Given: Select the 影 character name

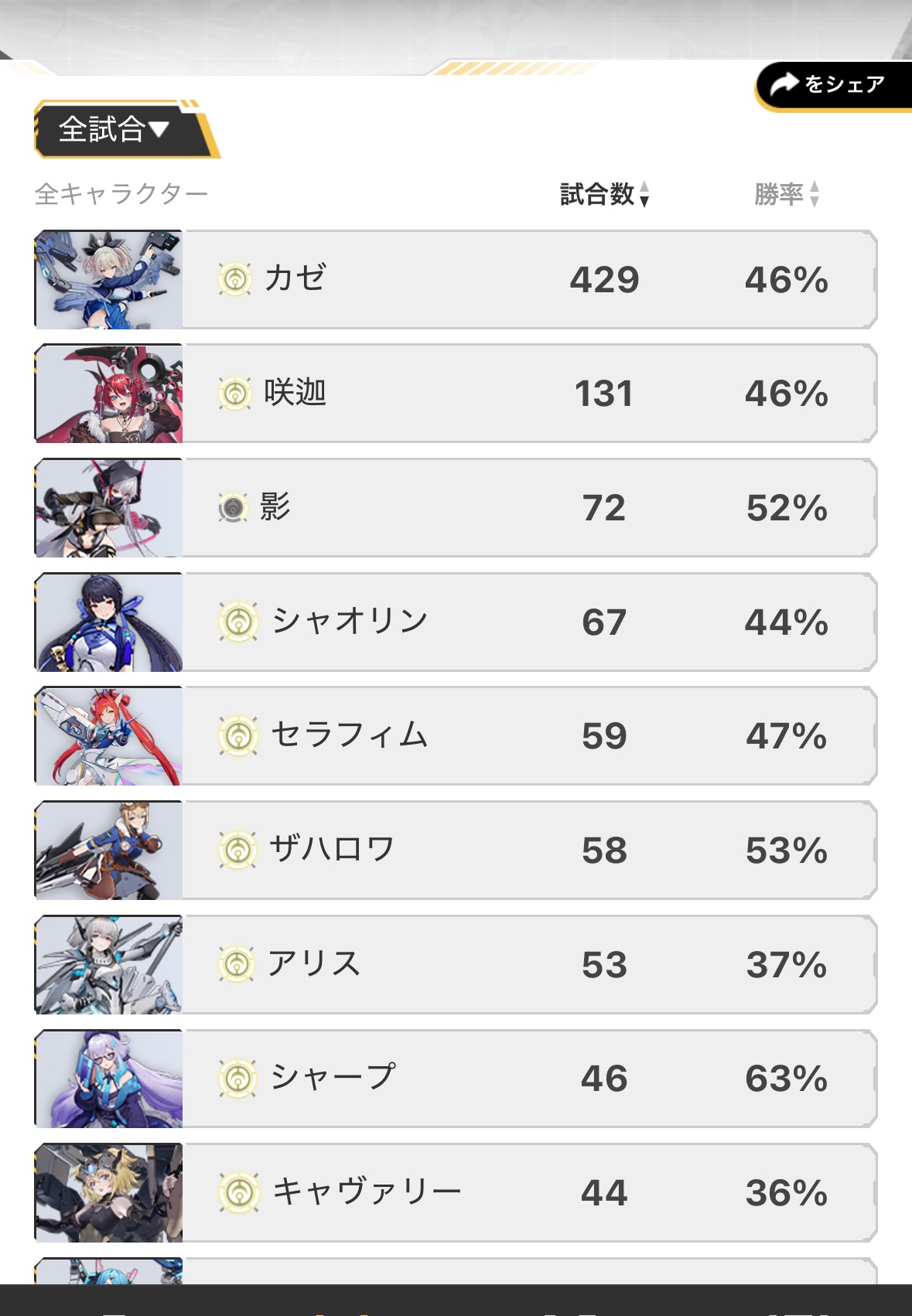Looking at the screenshot, I should click(275, 507).
